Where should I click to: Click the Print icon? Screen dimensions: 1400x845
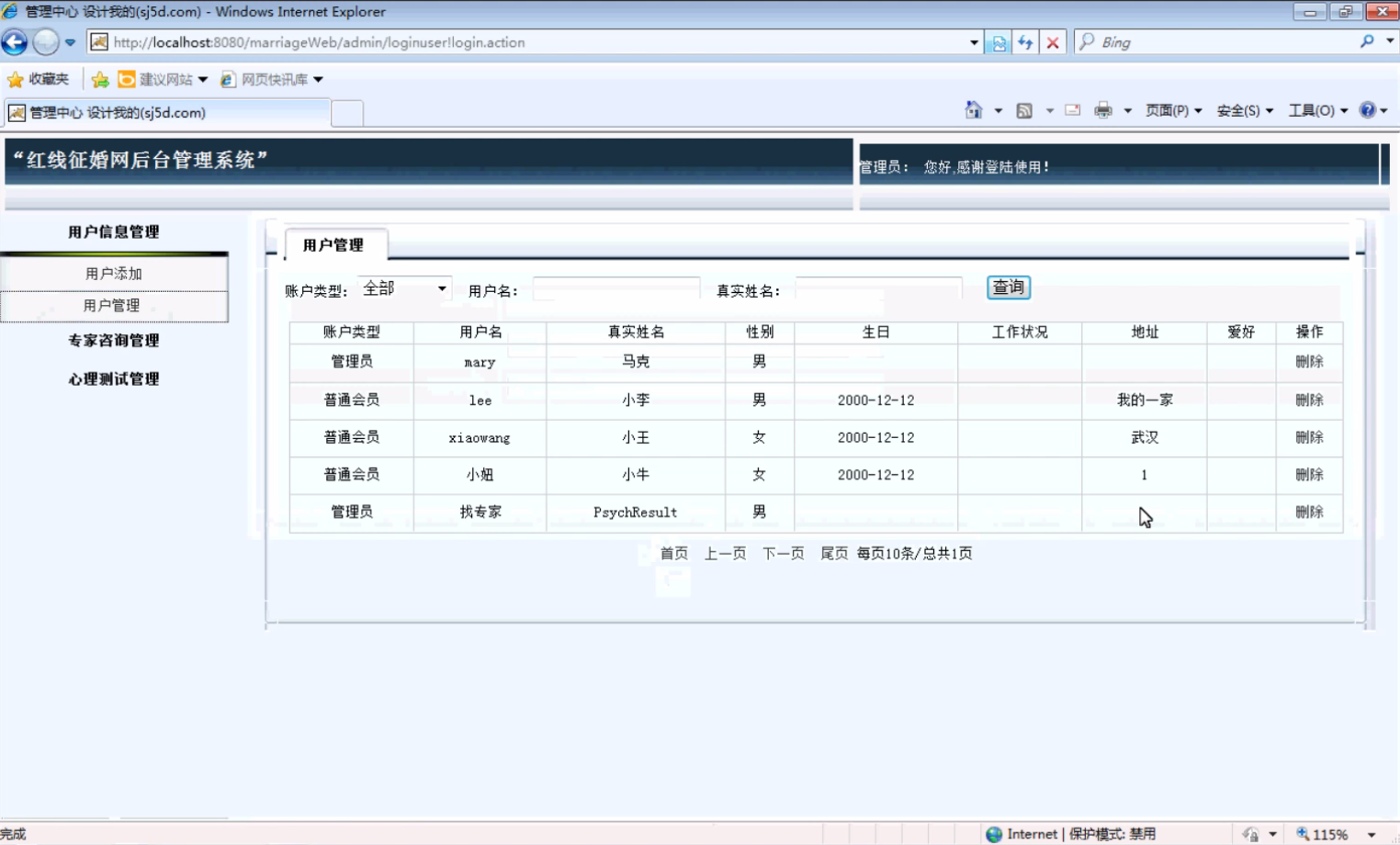pyautogui.click(x=1103, y=110)
